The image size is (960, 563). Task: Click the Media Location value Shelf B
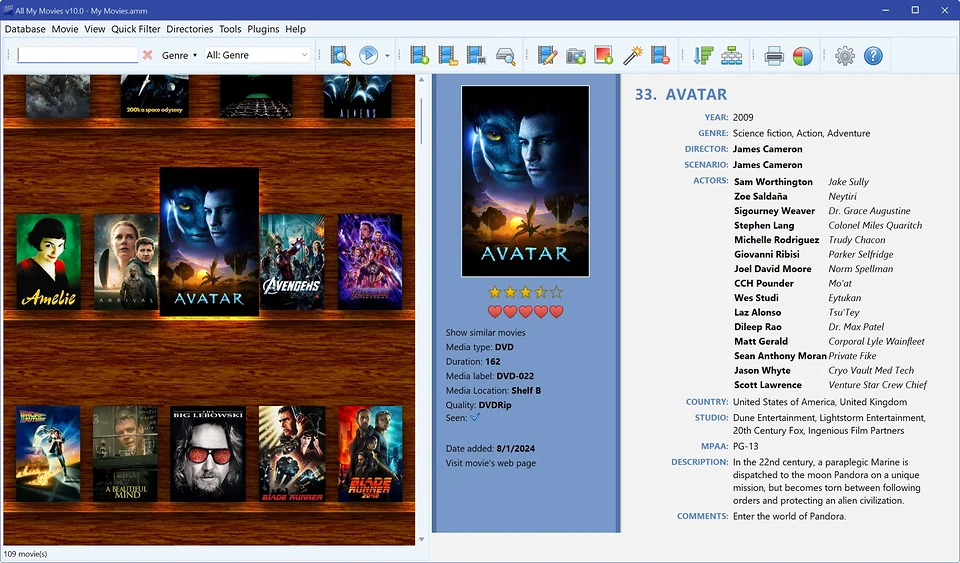526,390
